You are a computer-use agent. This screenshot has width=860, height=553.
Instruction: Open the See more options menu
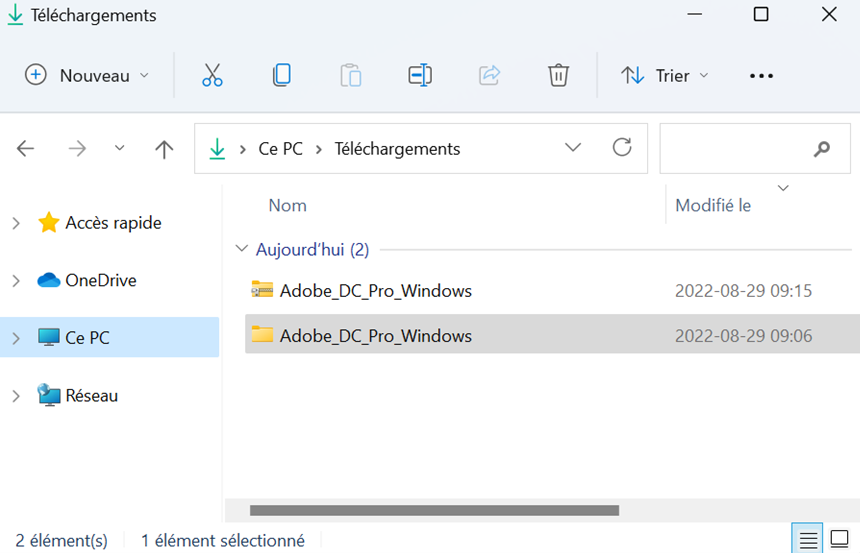coord(761,76)
